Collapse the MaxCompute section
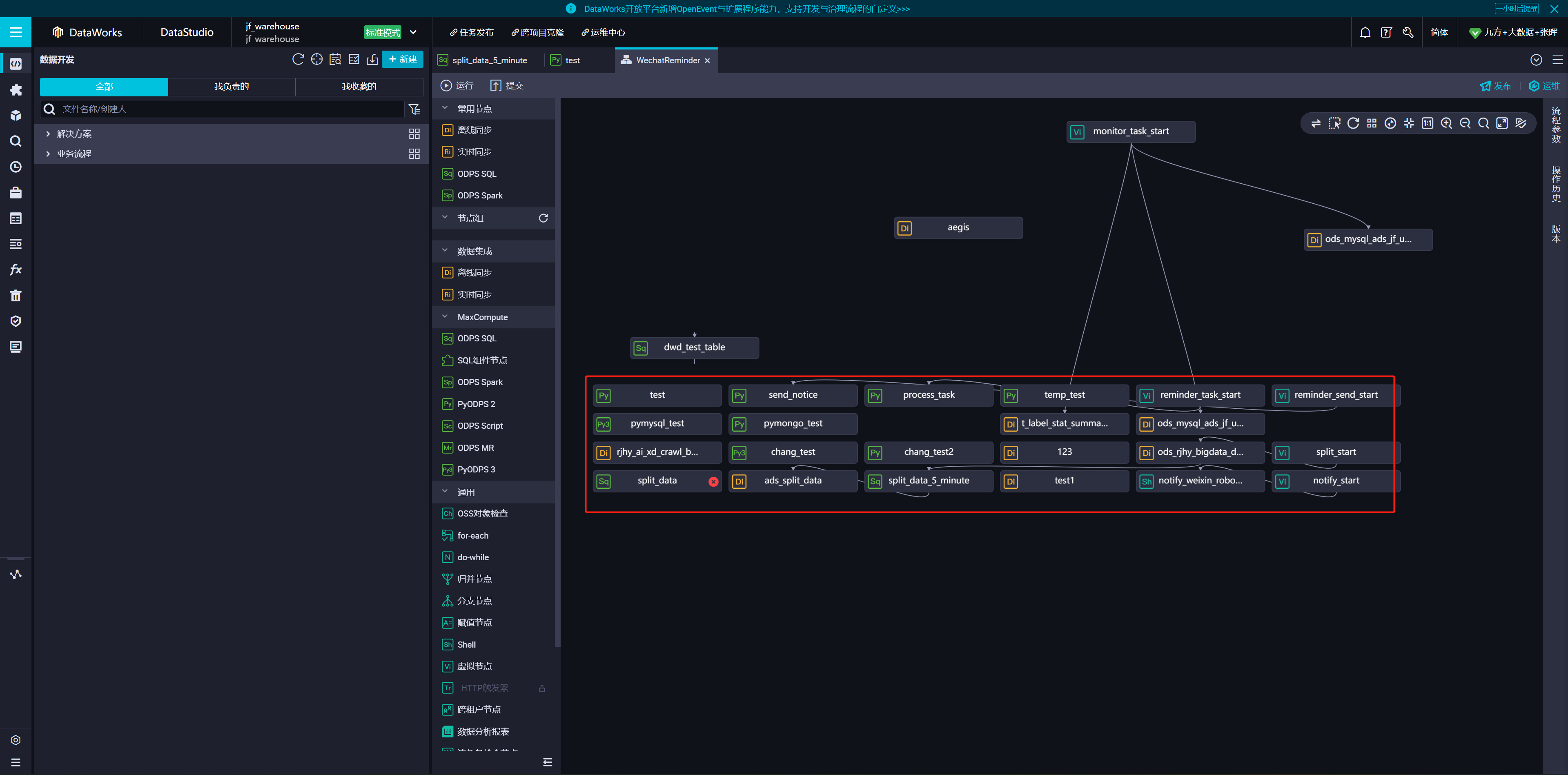Image resolution: width=1568 pixels, height=775 pixels. coord(445,316)
